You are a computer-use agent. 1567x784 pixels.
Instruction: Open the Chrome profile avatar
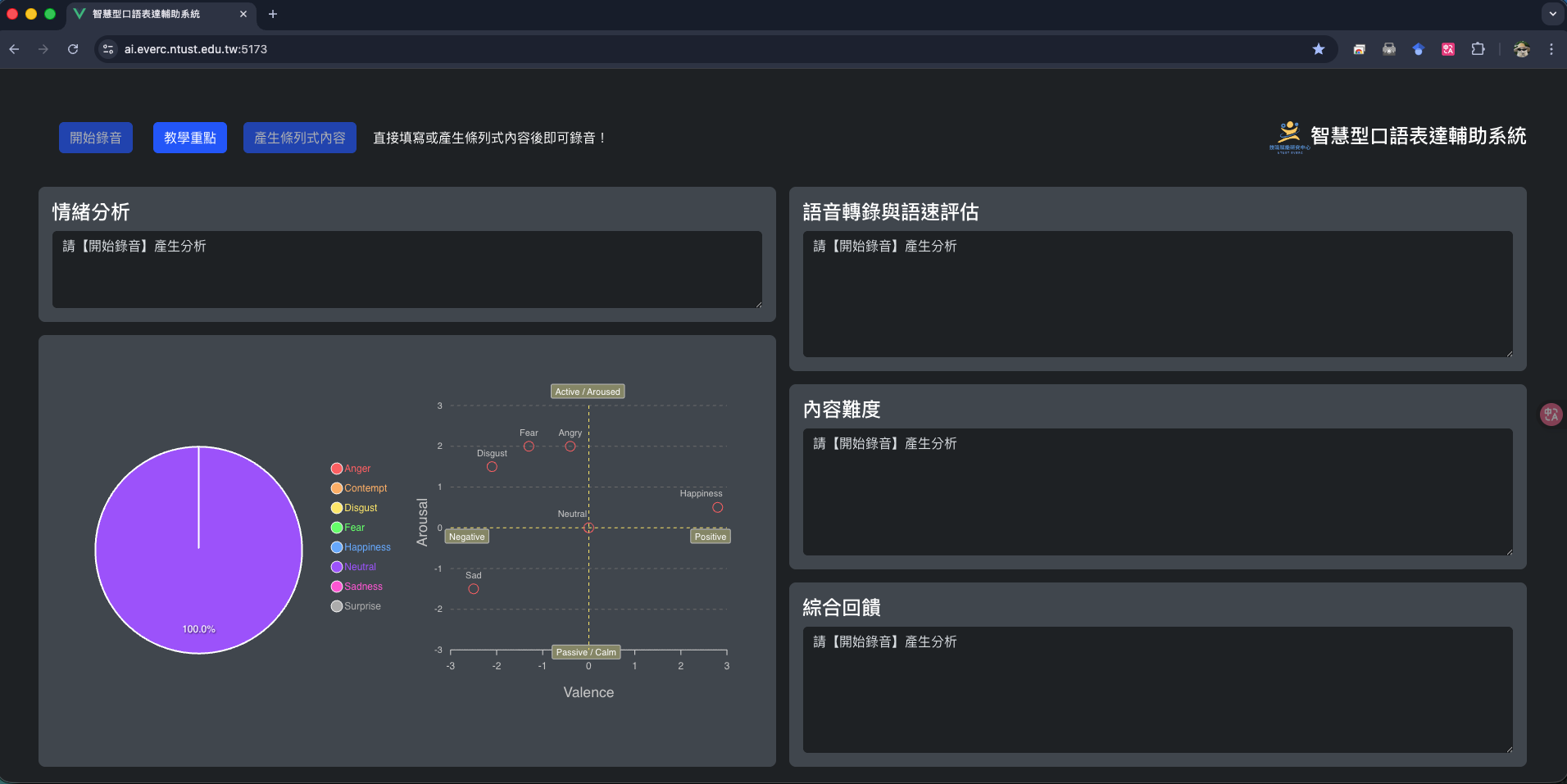[1521, 49]
